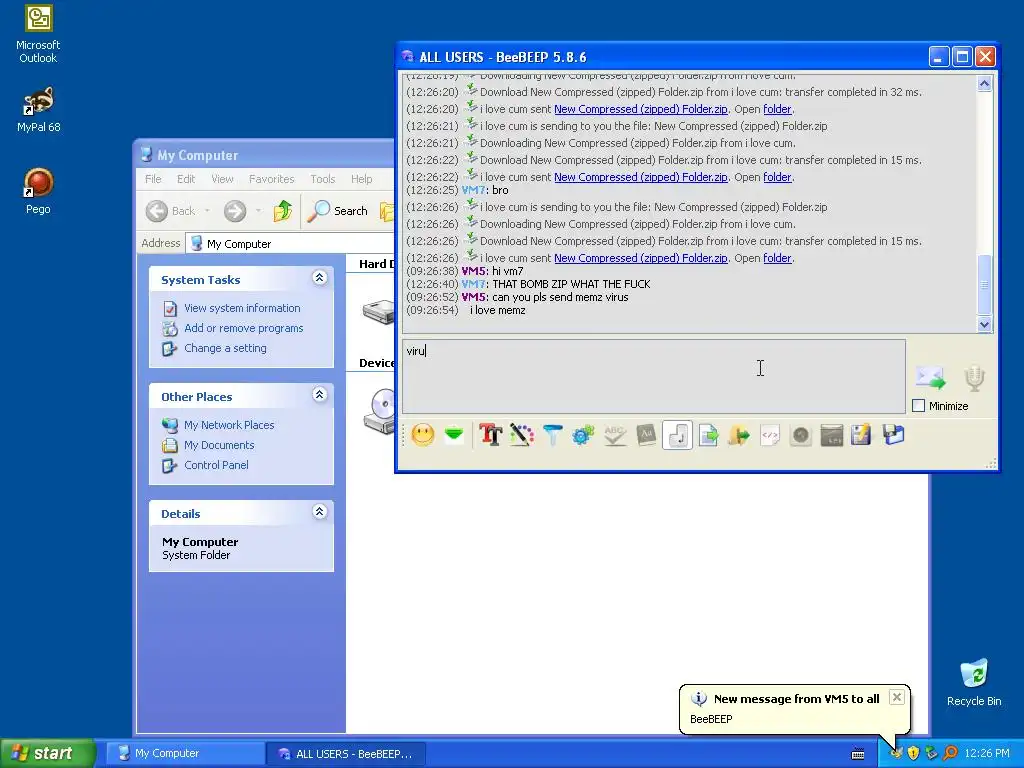Enable the Minimize checkbox in BeeBEEP
Viewport: 1024px width, 768px height.
918,406
